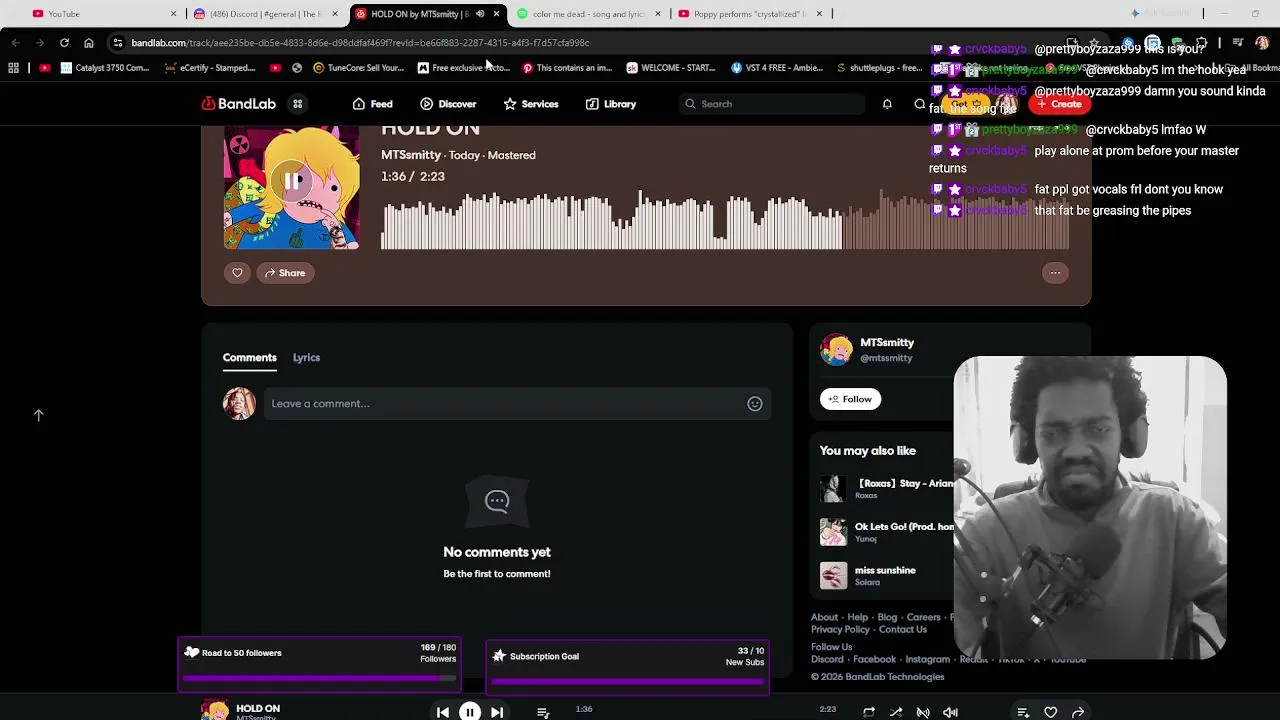Open the VST 4 FREE bookmark
Image resolution: width=1280 pixels, height=720 pixels.
[777, 68]
